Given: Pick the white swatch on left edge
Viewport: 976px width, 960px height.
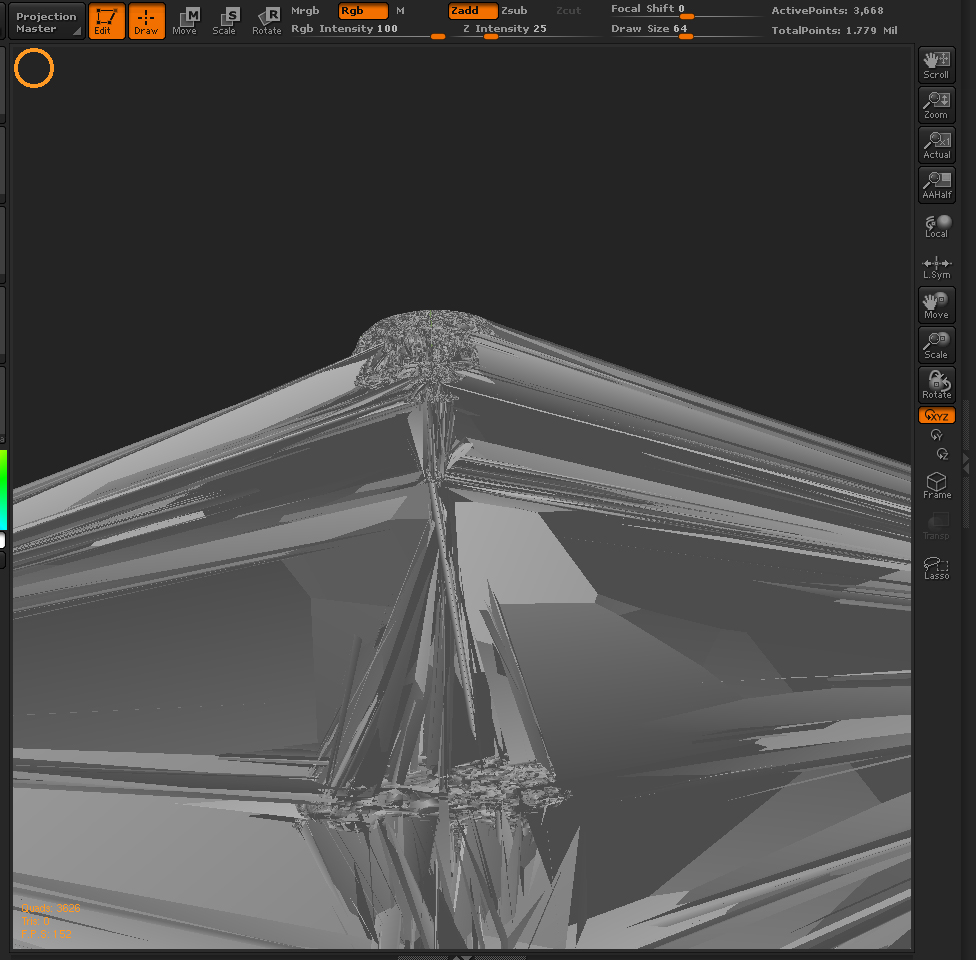Looking at the screenshot, I should coord(4,539).
